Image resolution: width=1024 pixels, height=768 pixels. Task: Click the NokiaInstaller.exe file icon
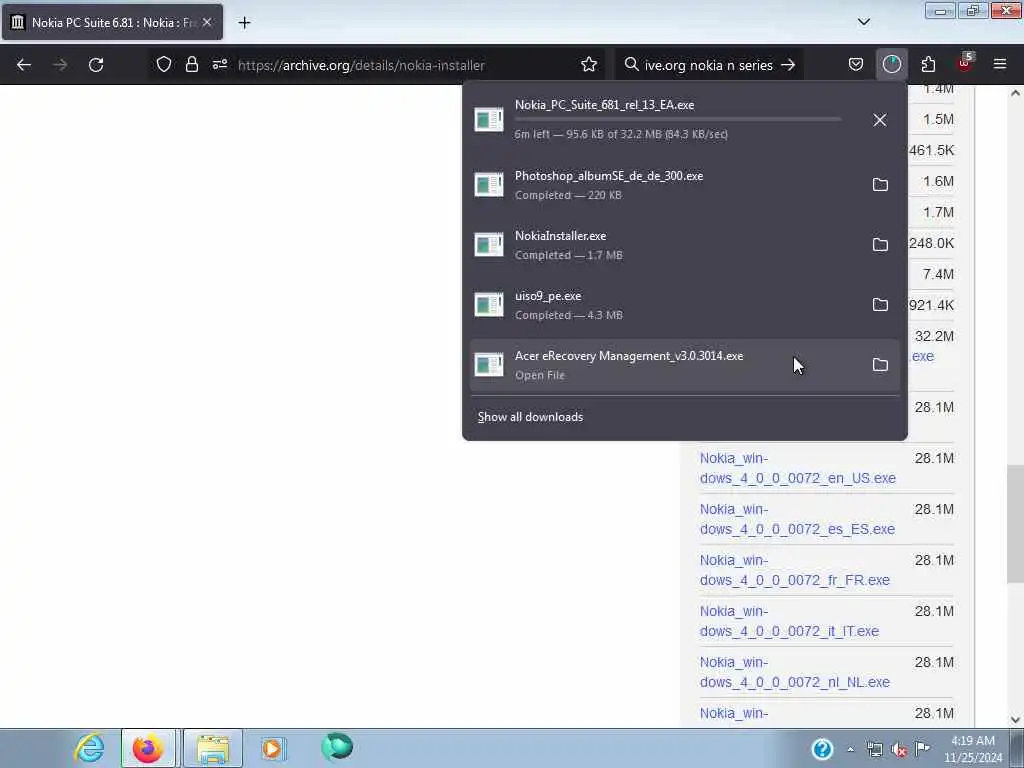coord(488,245)
